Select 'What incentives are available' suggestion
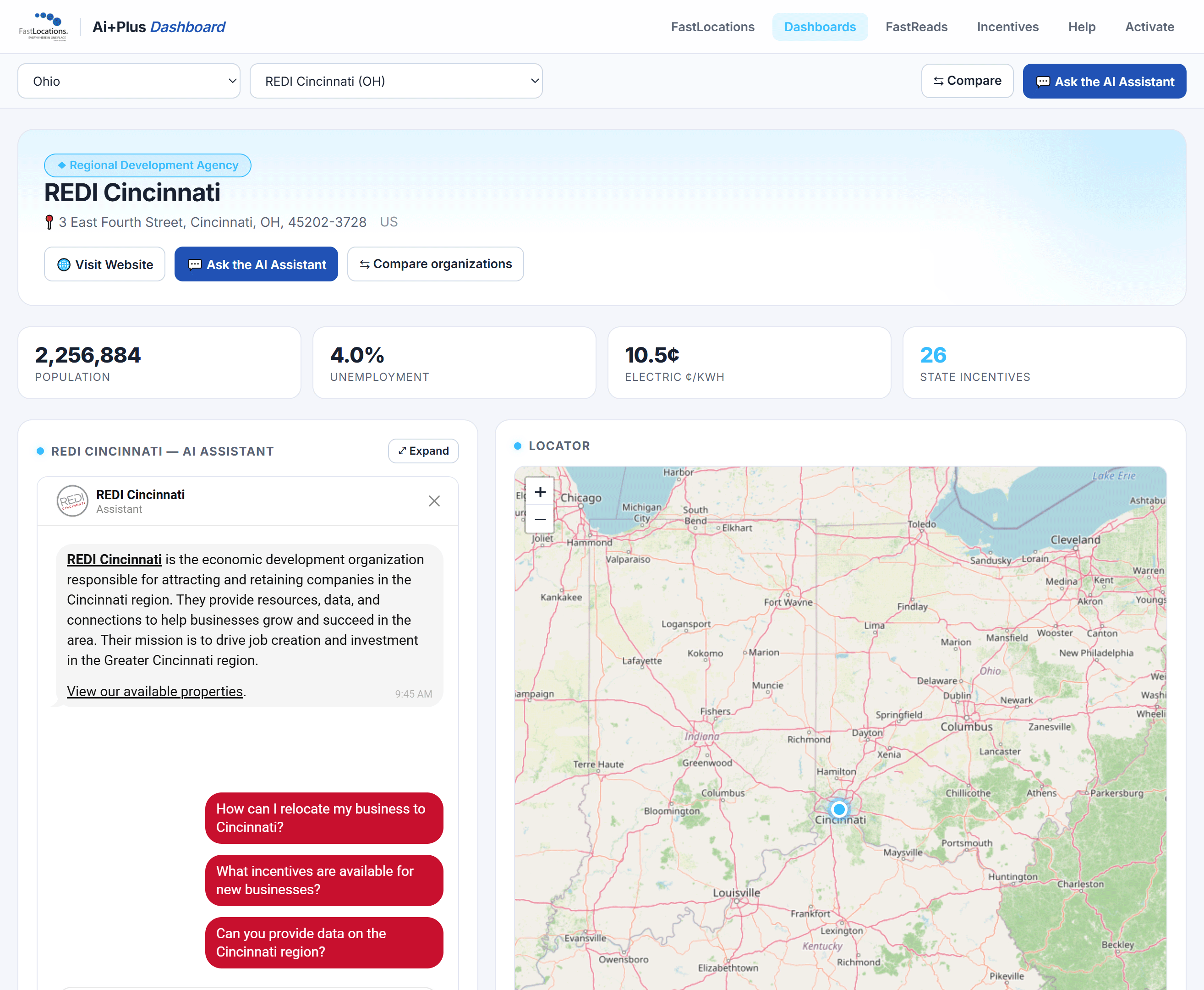1204x990 pixels. [324, 880]
